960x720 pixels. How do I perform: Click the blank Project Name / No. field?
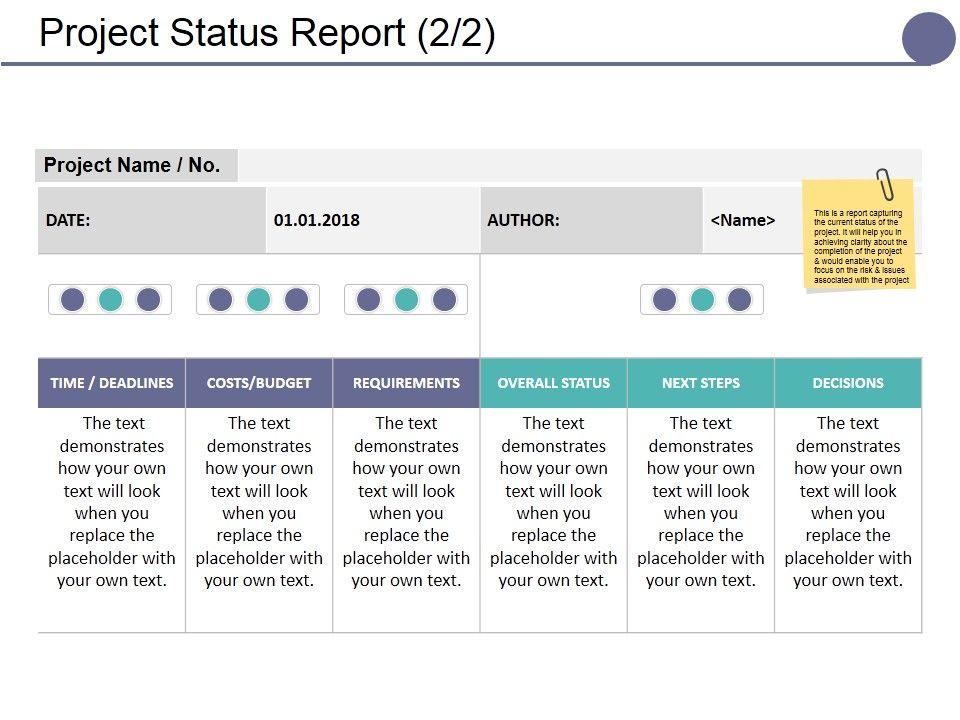pos(580,165)
